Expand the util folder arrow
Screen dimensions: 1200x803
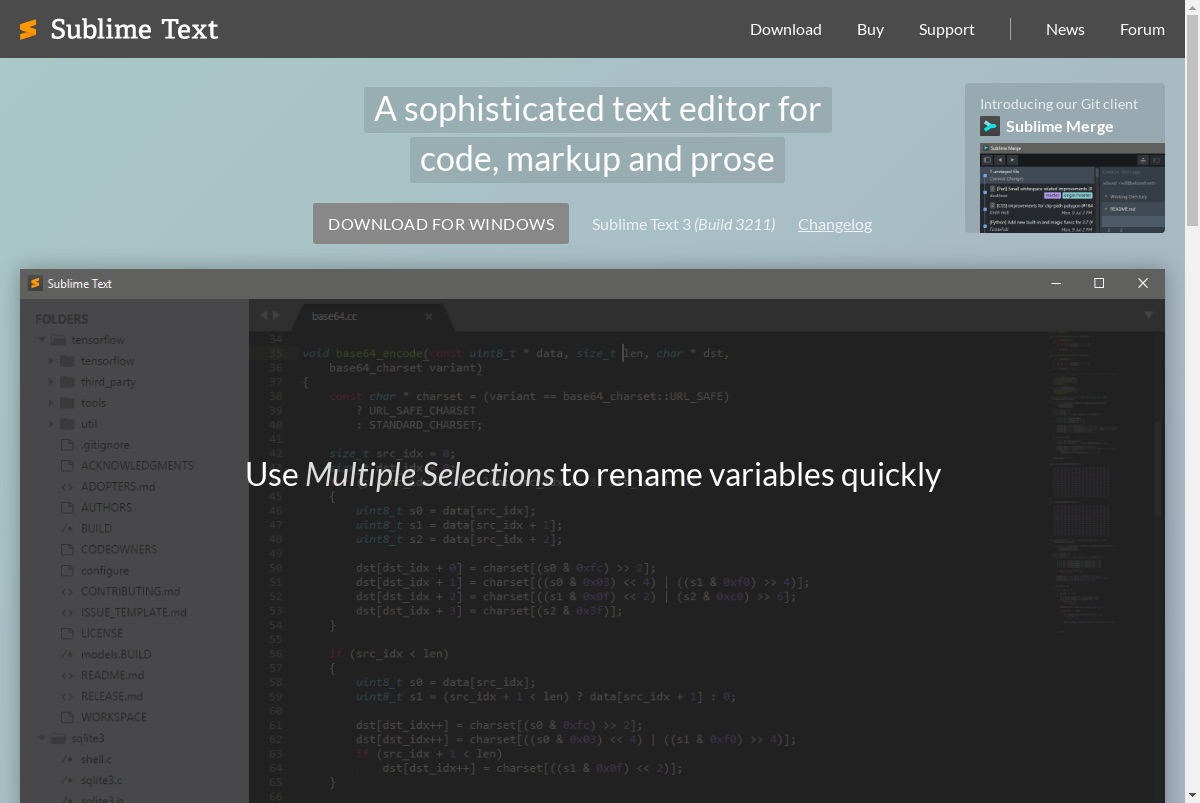[x=51, y=424]
